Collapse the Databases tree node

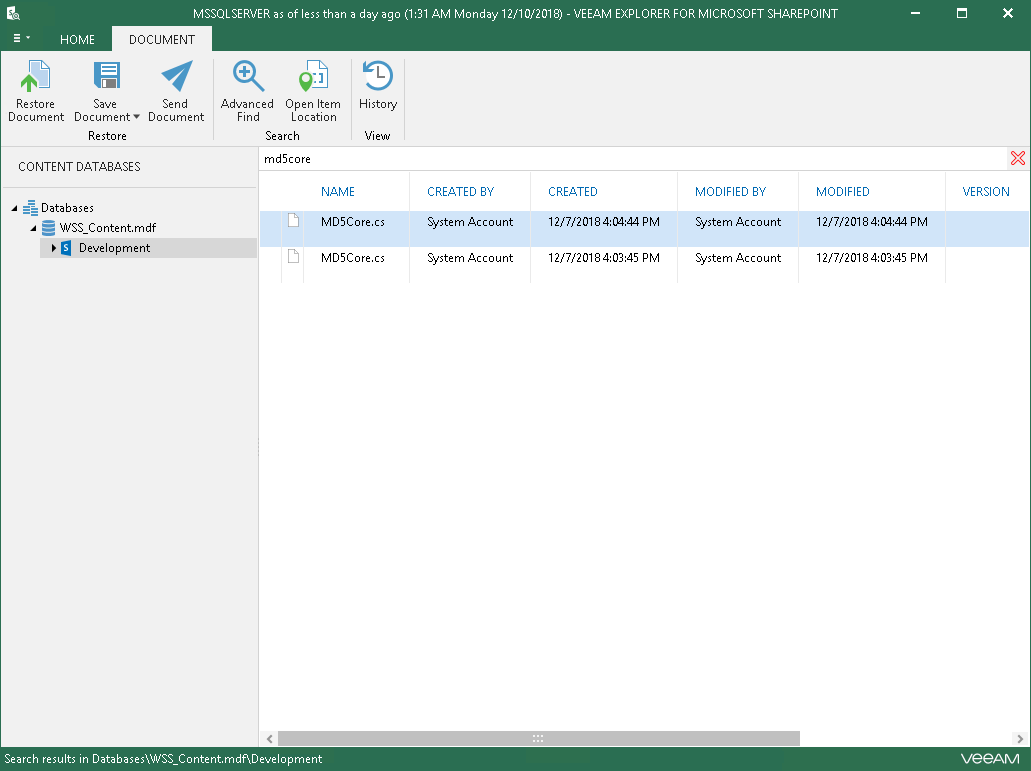pyautogui.click(x=14, y=208)
